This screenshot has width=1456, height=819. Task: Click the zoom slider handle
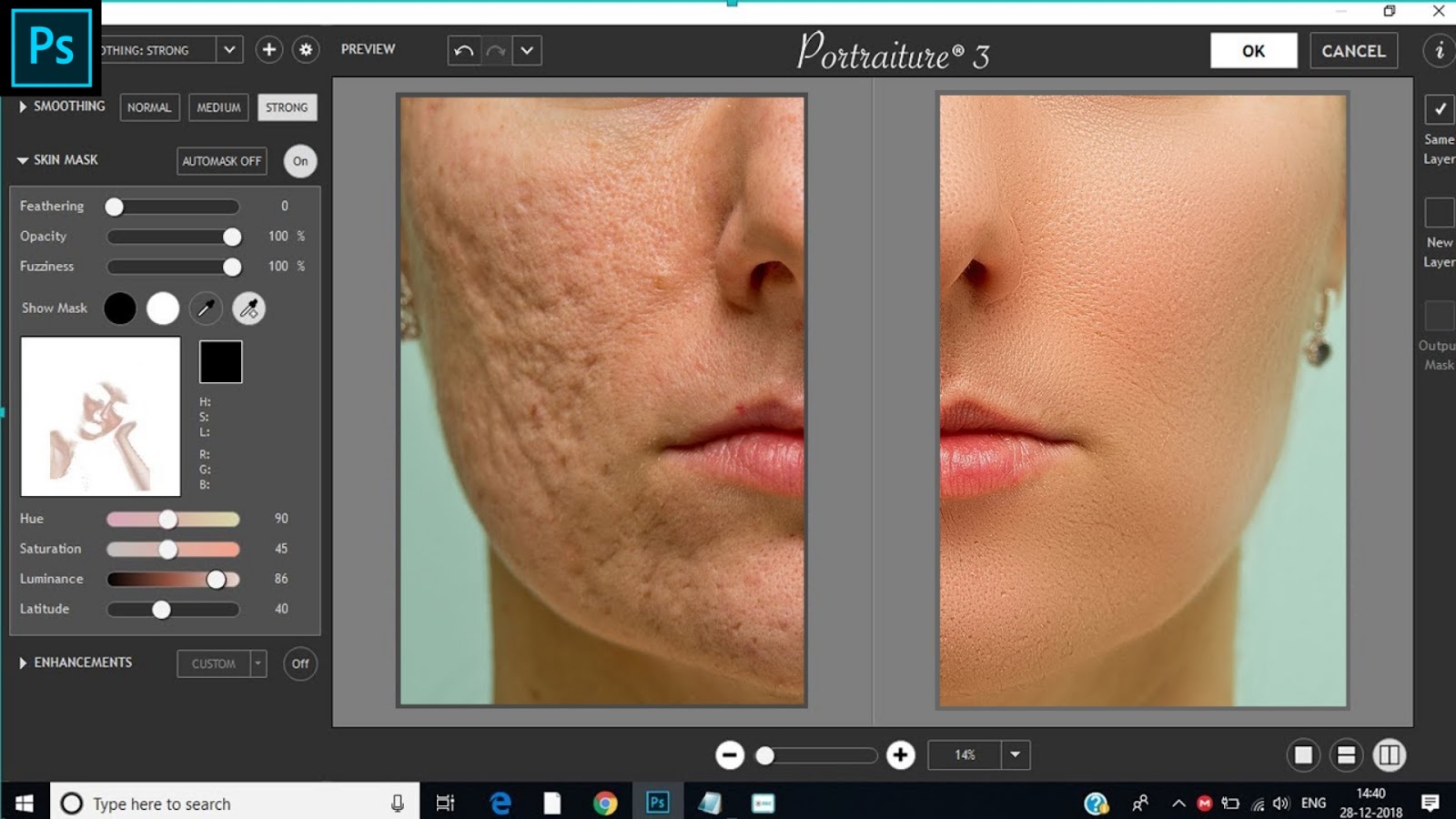pyautogui.click(x=765, y=756)
